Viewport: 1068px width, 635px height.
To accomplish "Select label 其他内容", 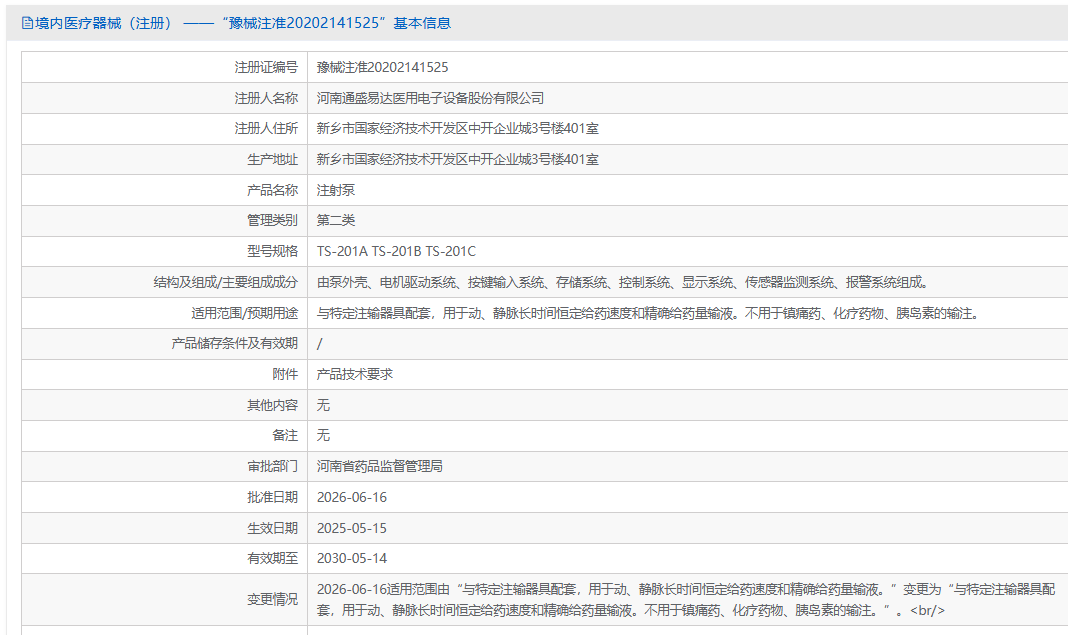I will [x=272, y=405].
